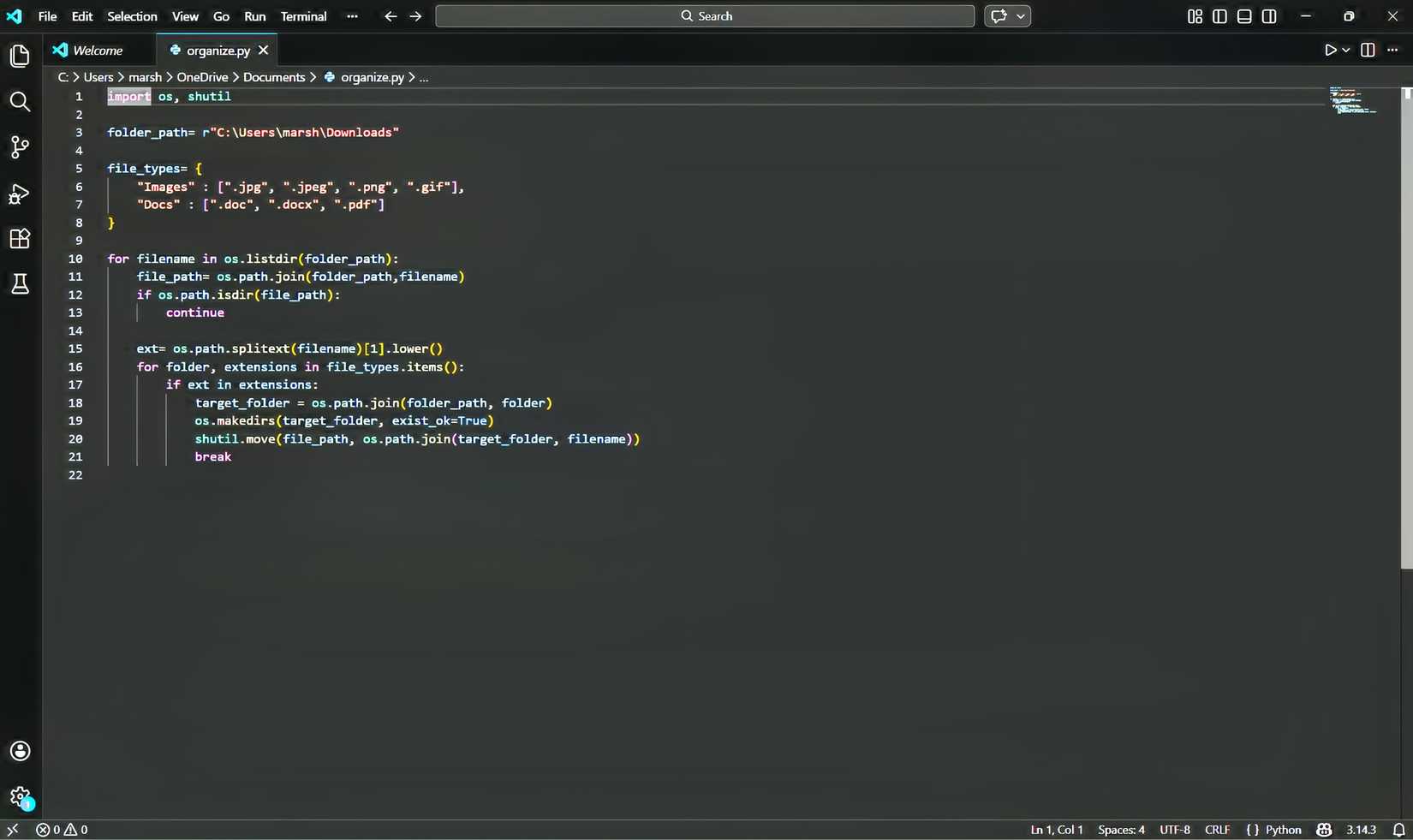Open the View menu
The width and height of the screenshot is (1413, 840).
pos(185,16)
